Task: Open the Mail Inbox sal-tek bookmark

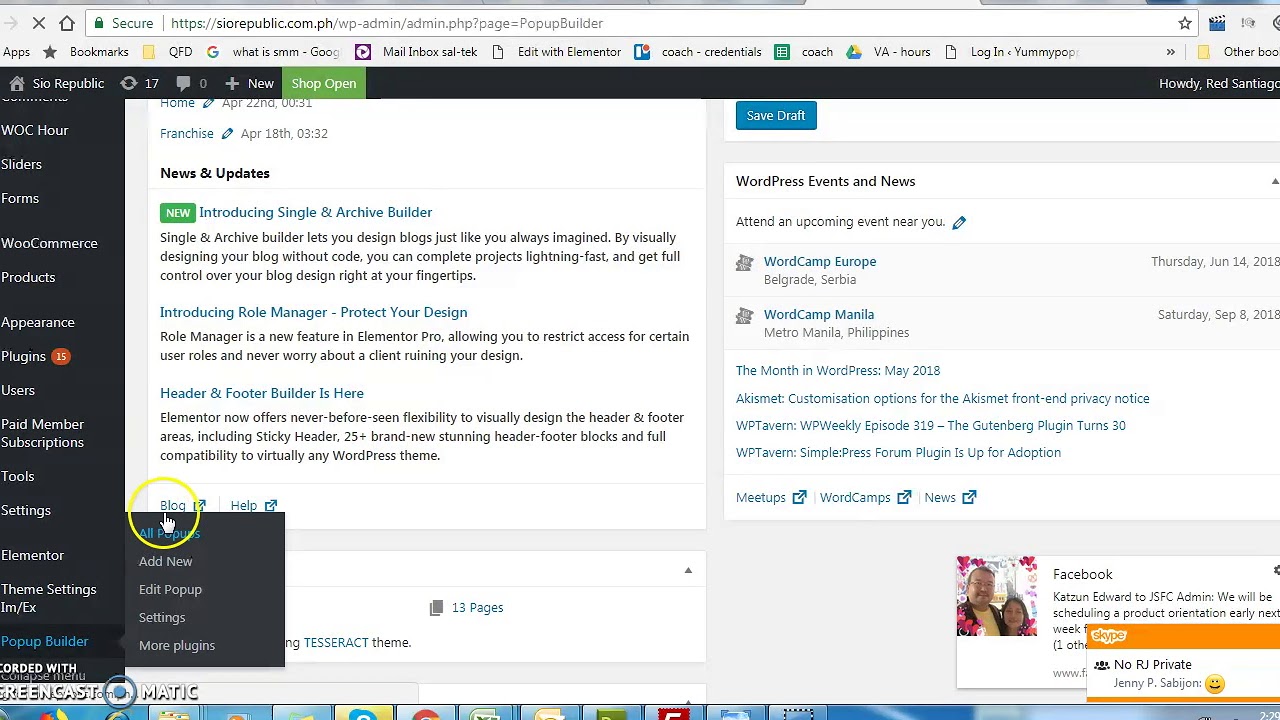Action: pos(416,52)
